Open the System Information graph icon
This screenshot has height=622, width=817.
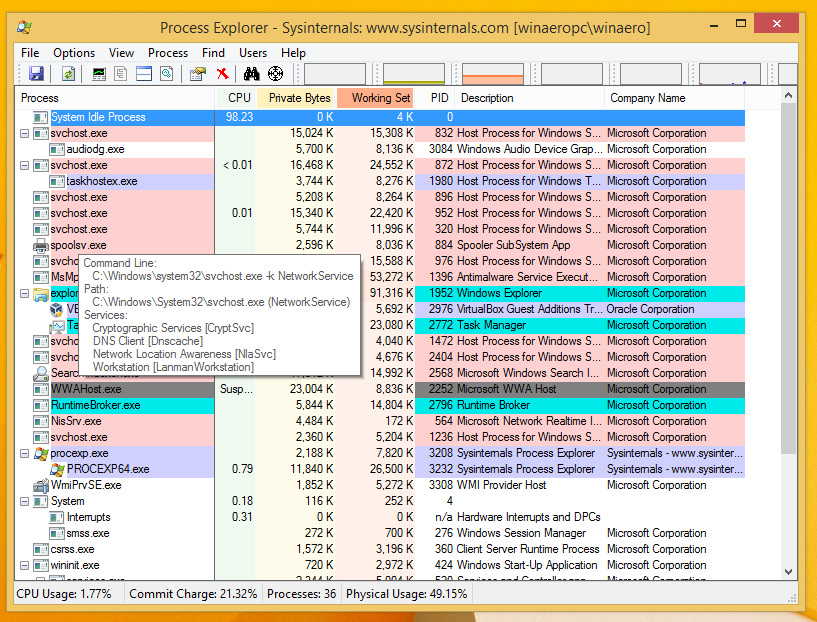[x=99, y=74]
